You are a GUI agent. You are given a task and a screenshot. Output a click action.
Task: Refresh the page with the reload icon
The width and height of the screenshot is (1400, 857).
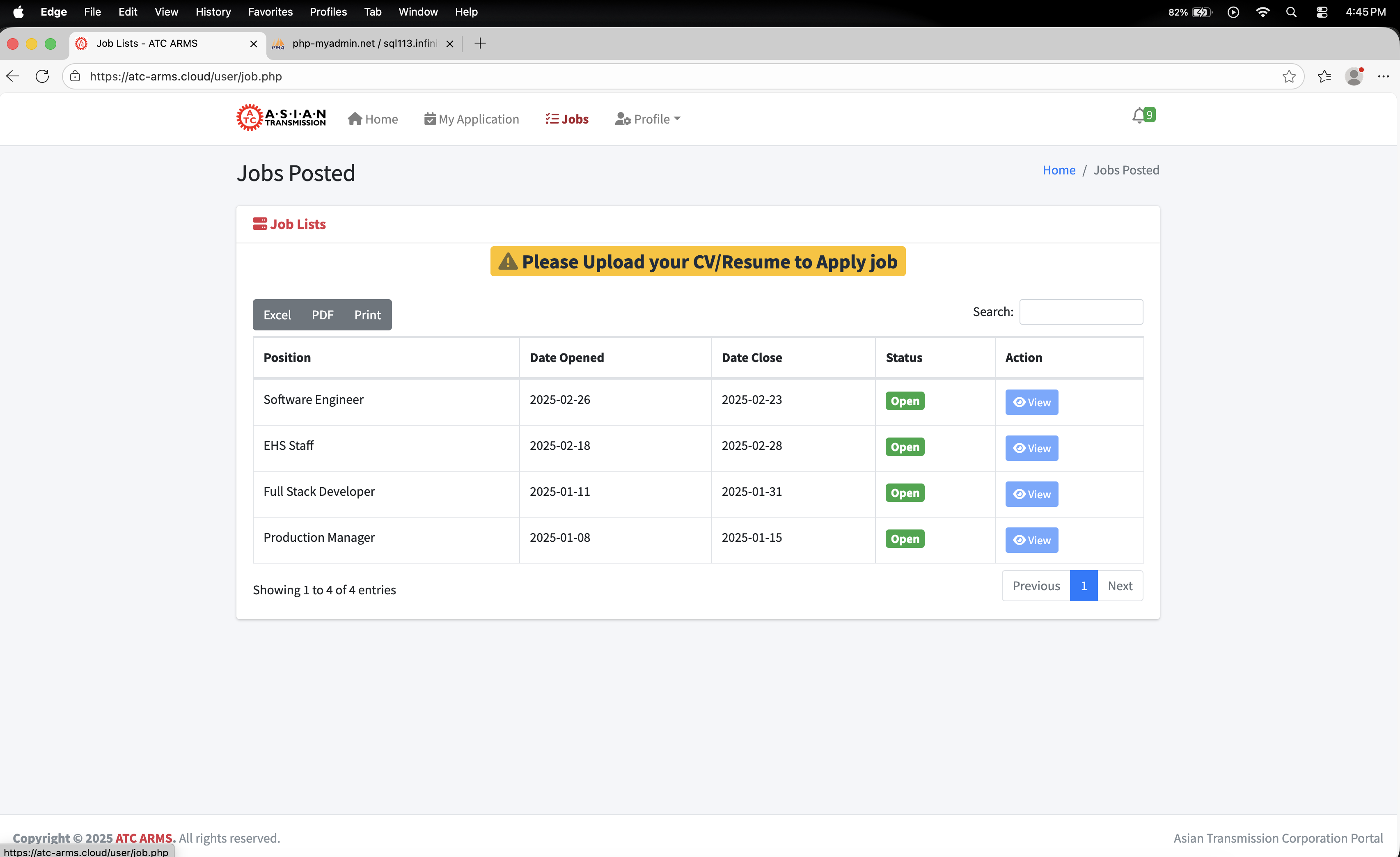coord(42,76)
